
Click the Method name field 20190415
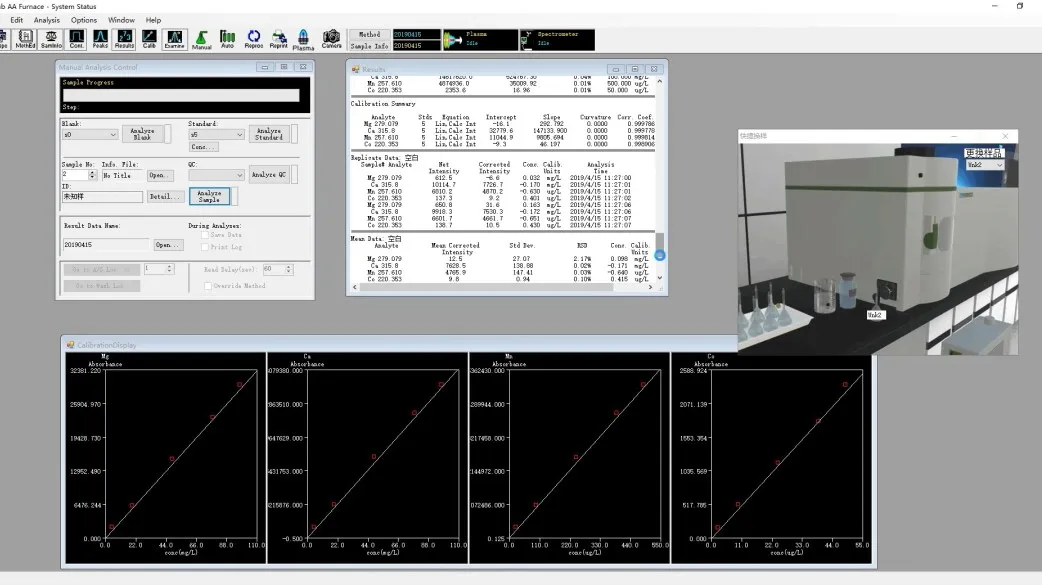point(416,35)
